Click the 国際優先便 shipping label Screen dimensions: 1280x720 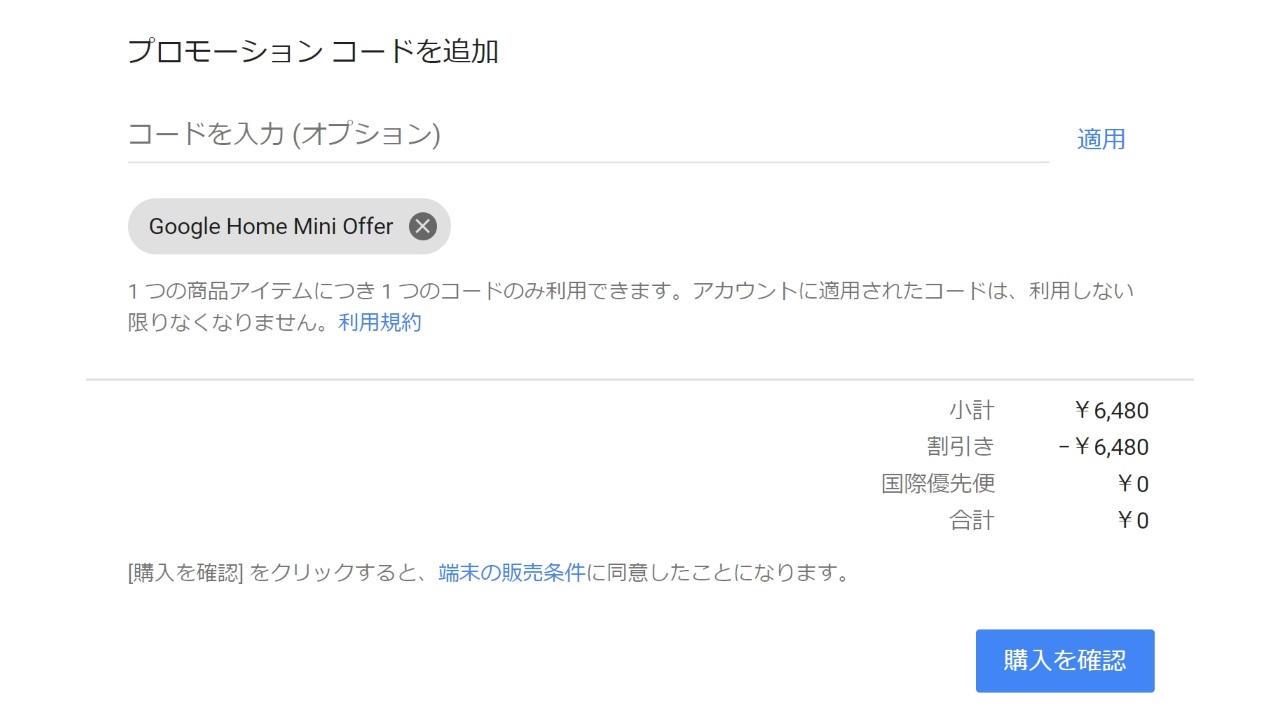[x=938, y=484]
